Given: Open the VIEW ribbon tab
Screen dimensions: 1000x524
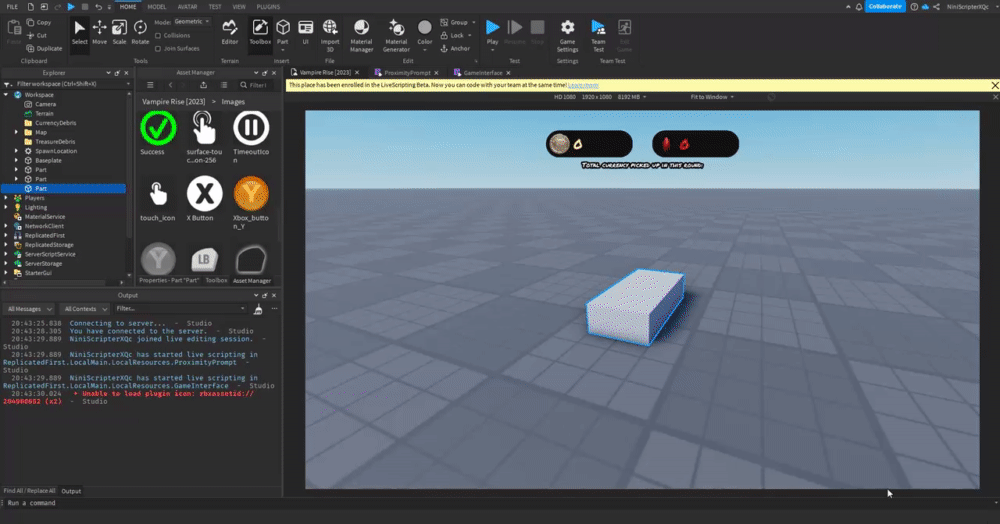Looking at the screenshot, I should point(239,7).
